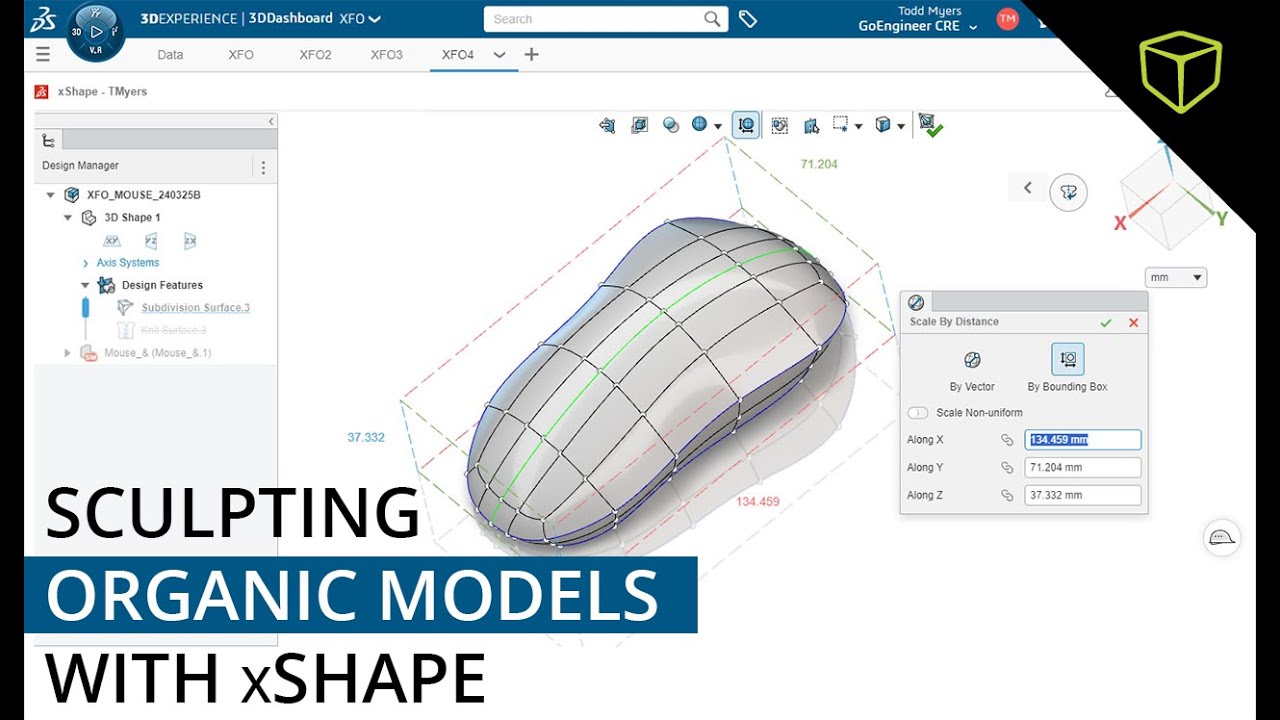Viewport: 1280px width, 720px height.
Task: Expand the Mouse_& (Mouse_&.1) node
Action: 68,353
